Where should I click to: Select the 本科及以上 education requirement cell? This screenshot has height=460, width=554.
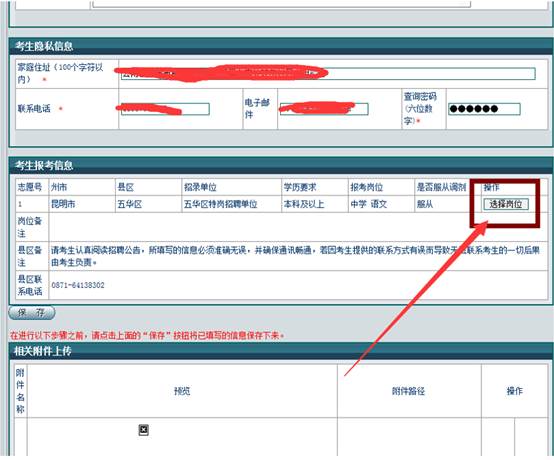coord(315,204)
